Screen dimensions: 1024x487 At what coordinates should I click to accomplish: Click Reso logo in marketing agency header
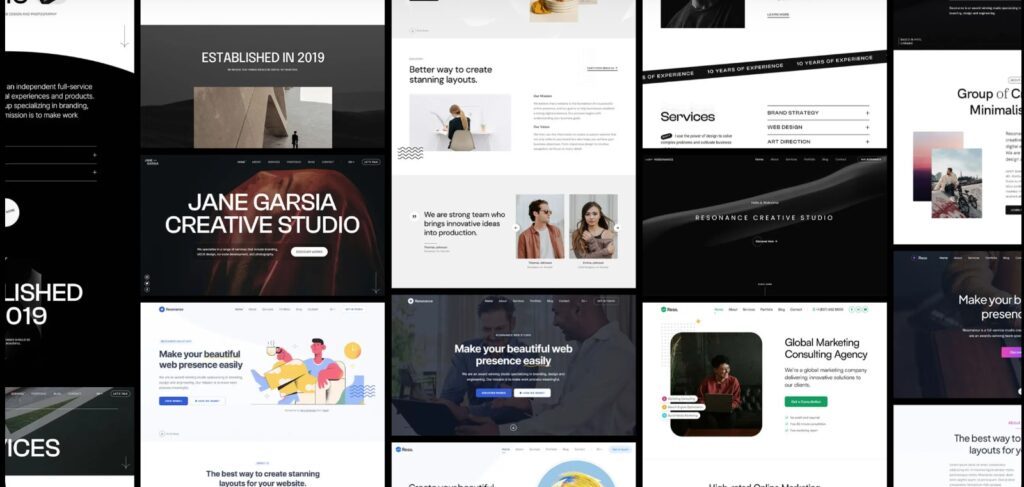(669, 309)
